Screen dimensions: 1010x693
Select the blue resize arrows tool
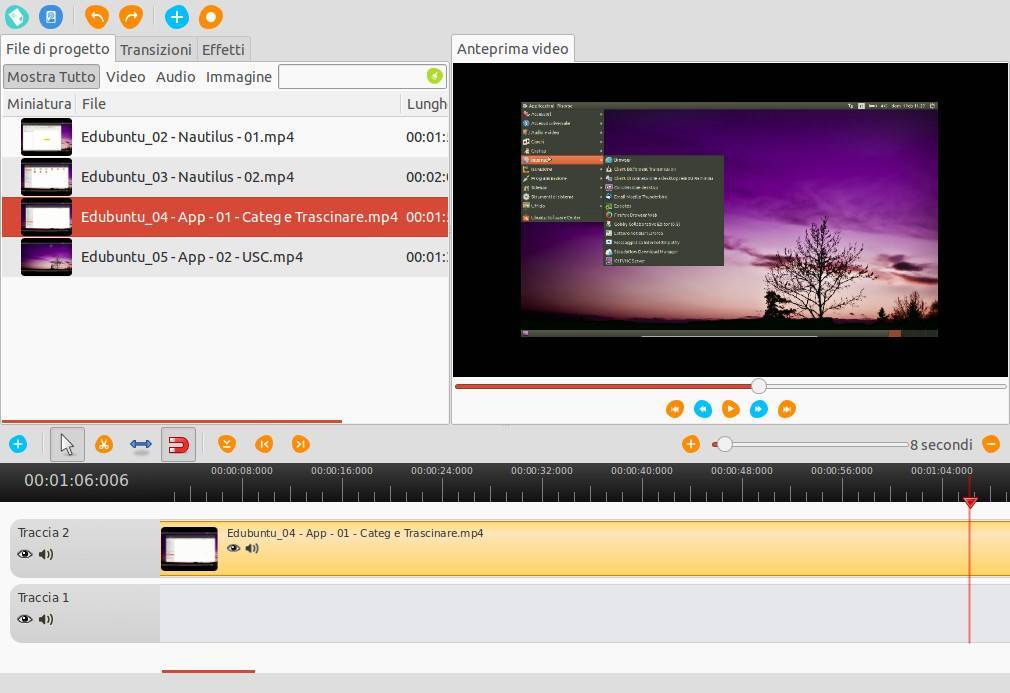tap(140, 444)
